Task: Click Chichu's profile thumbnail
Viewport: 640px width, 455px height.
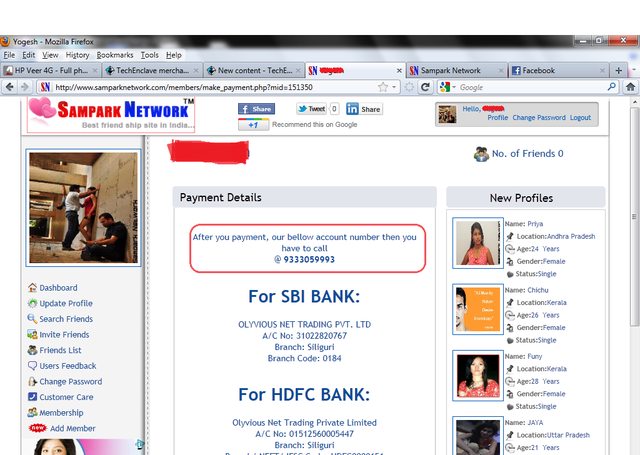Action: (x=478, y=309)
